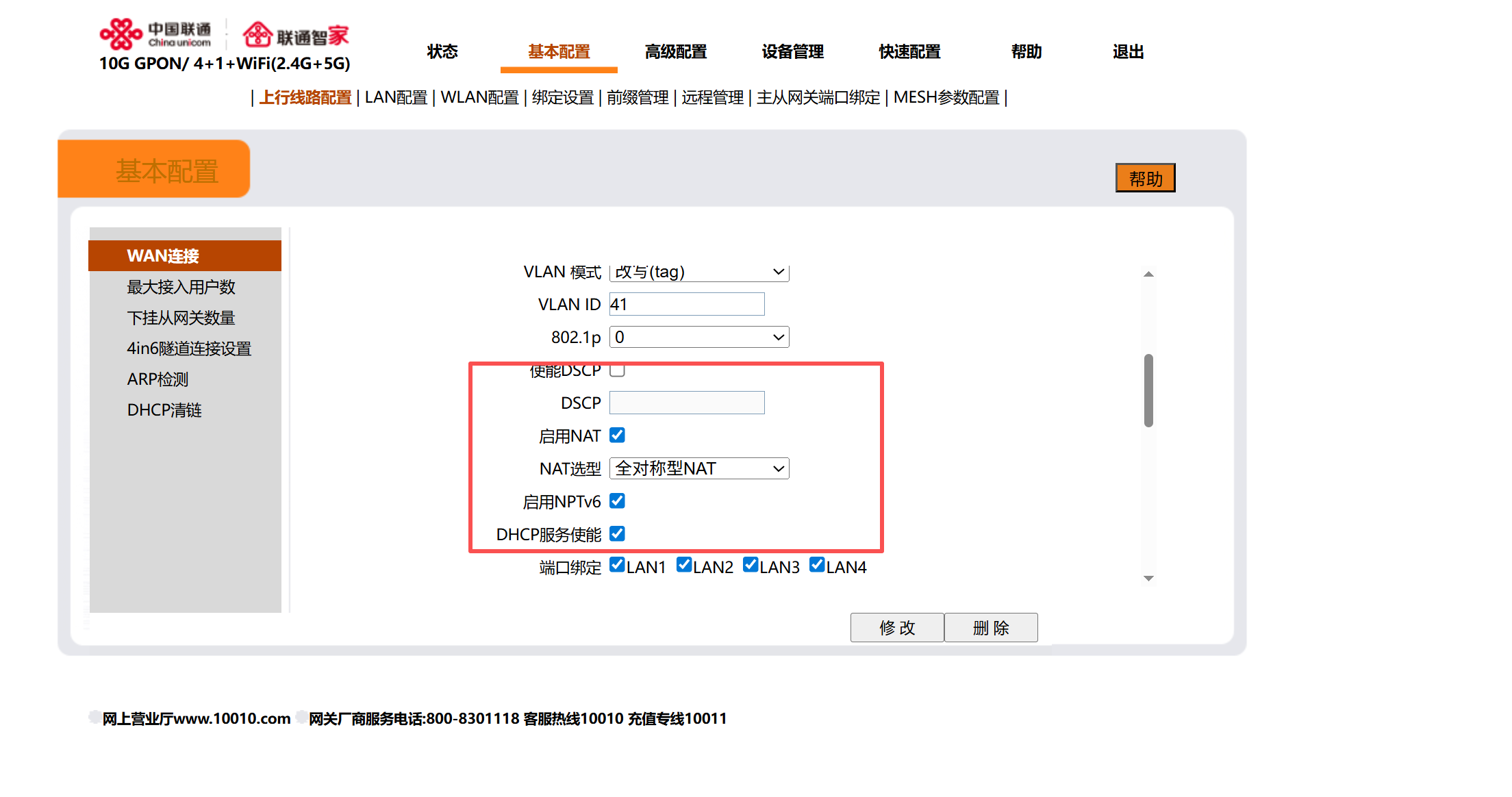Uncheck LAN1 port binding
The height and width of the screenshot is (797, 1512).
[x=617, y=565]
